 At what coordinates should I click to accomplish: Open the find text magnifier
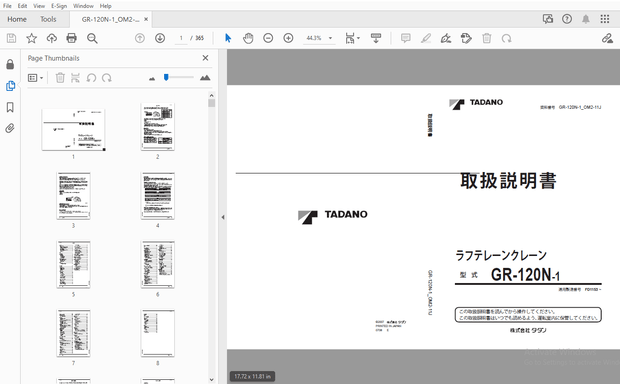pyautogui.click(x=92, y=38)
